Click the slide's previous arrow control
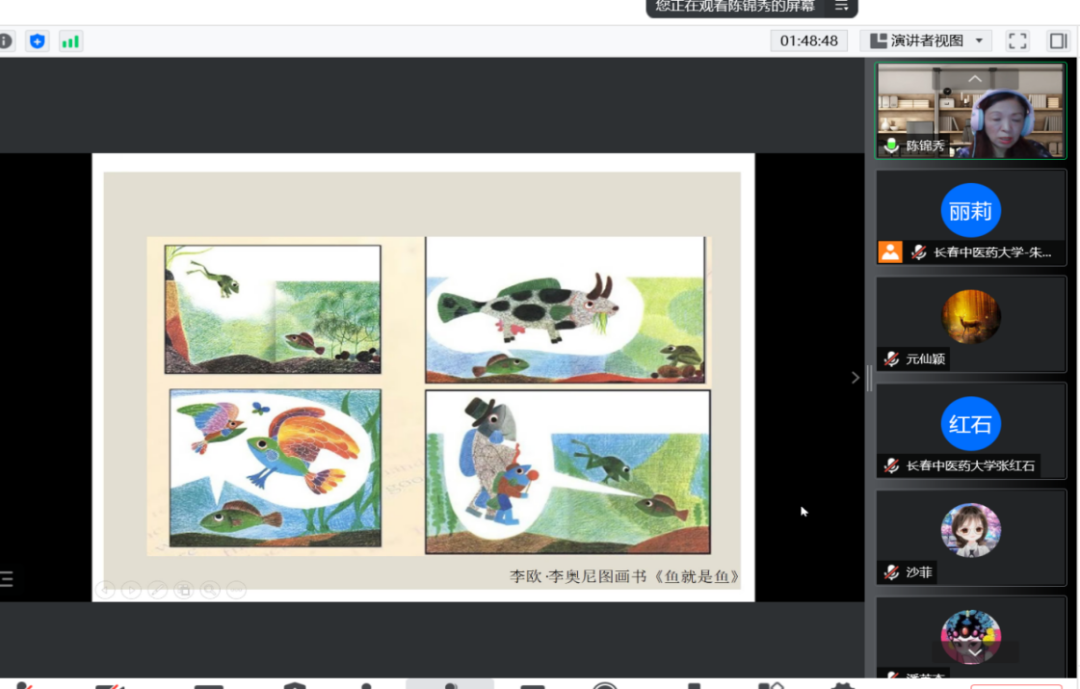This screenshot has width=1080, height=689. 106,590
